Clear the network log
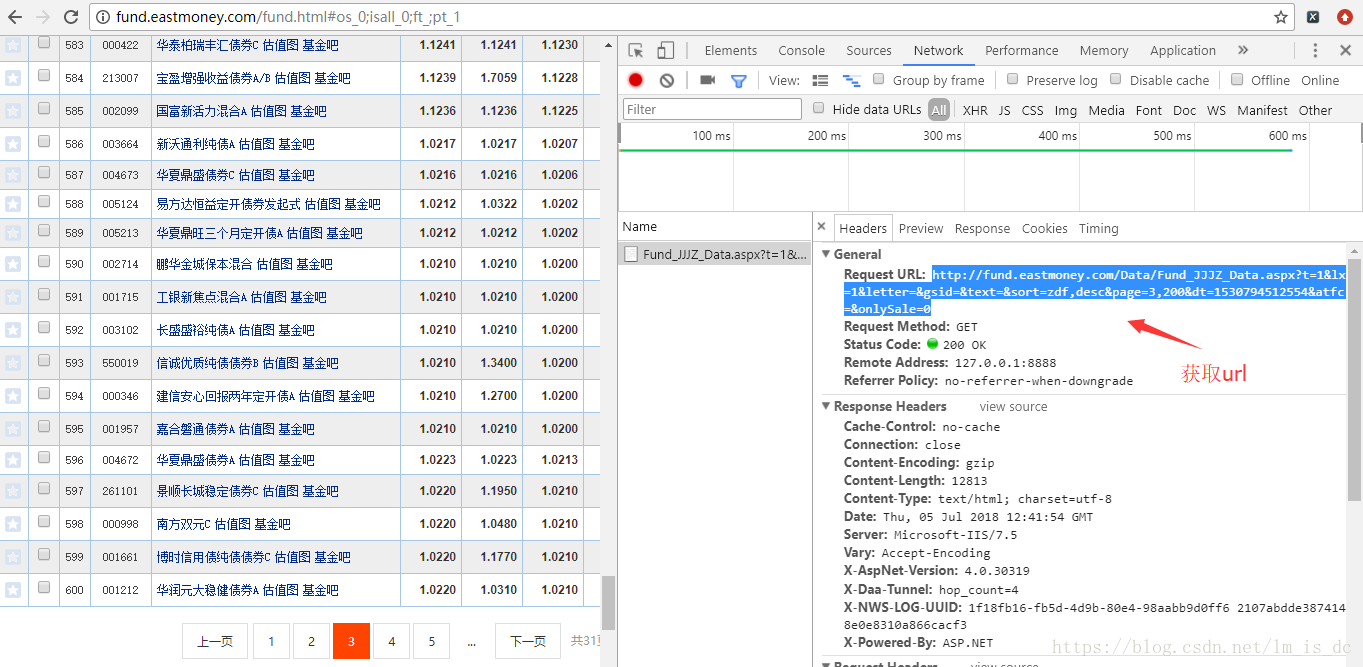Image resolution: width=1363 pixels, height=667 pixels. [667, 80]
